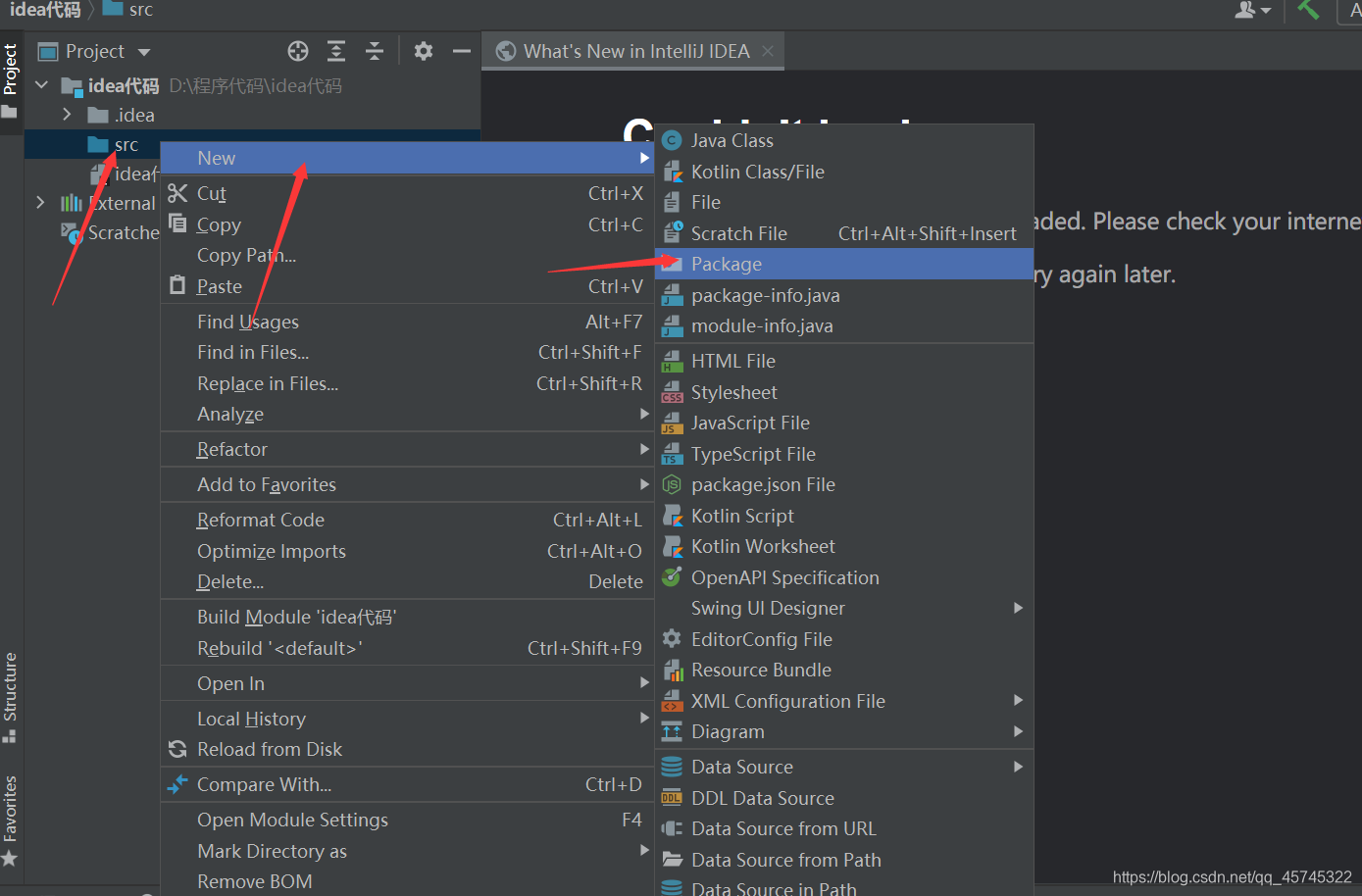Click the green Build hammer icon
1362x896 pixels.
[x=1308, y=10]
